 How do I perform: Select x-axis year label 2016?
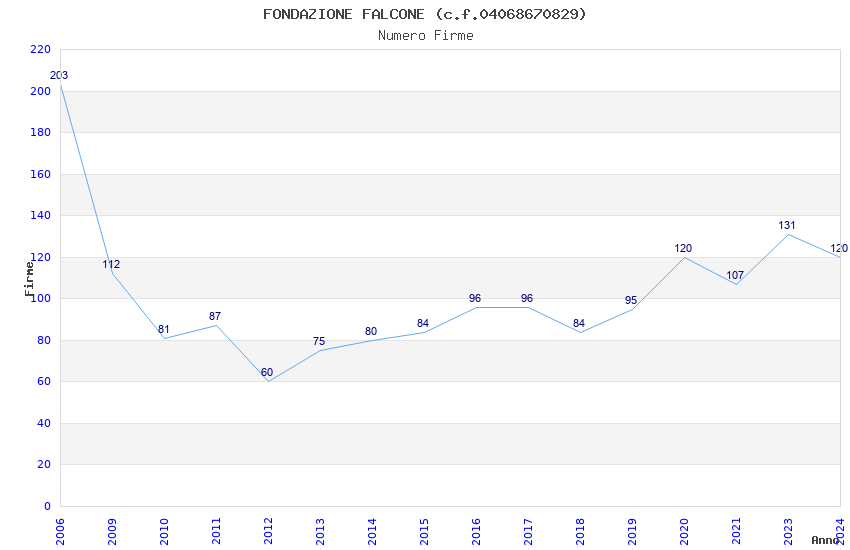coord(476,532)
